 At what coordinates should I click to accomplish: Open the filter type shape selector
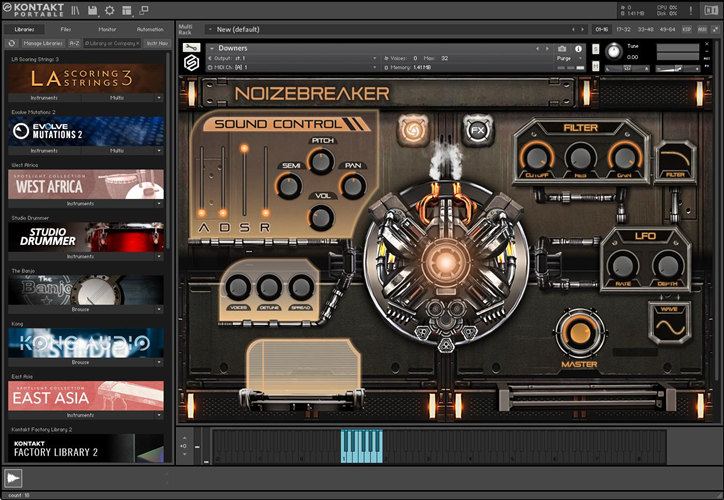(x=676, y=160)
